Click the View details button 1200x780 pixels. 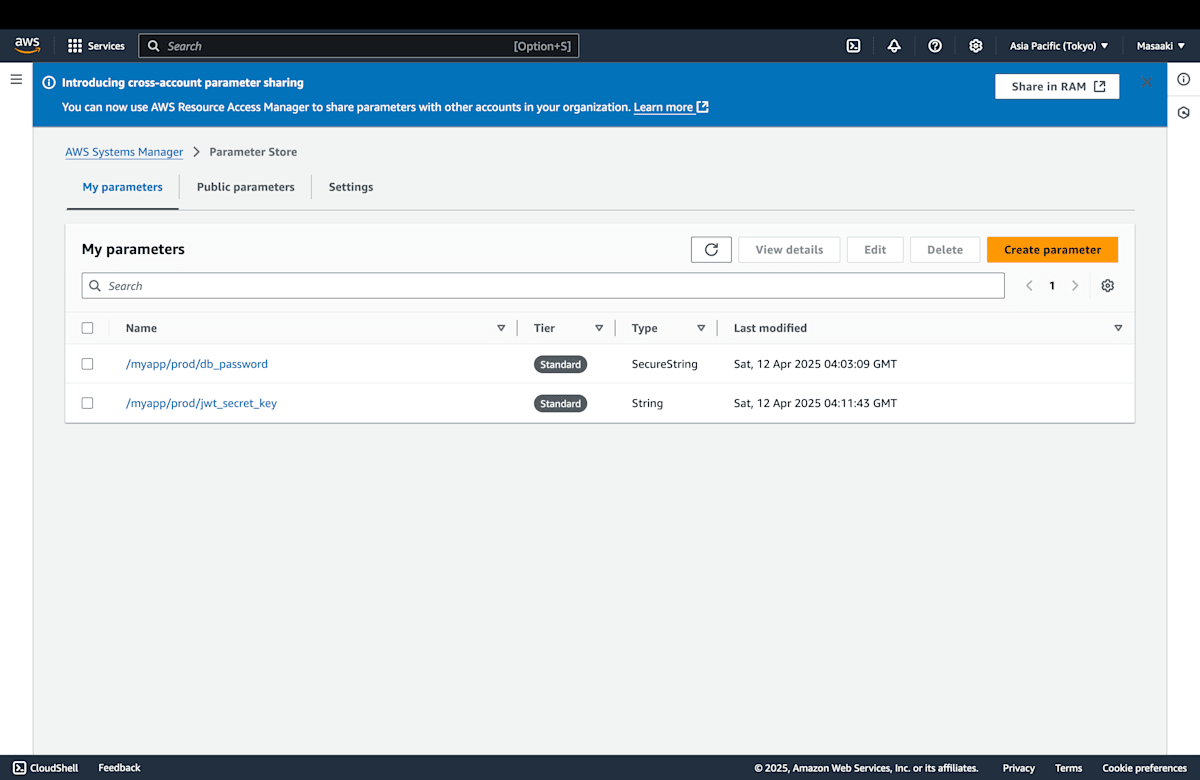(x=789, y=250)
